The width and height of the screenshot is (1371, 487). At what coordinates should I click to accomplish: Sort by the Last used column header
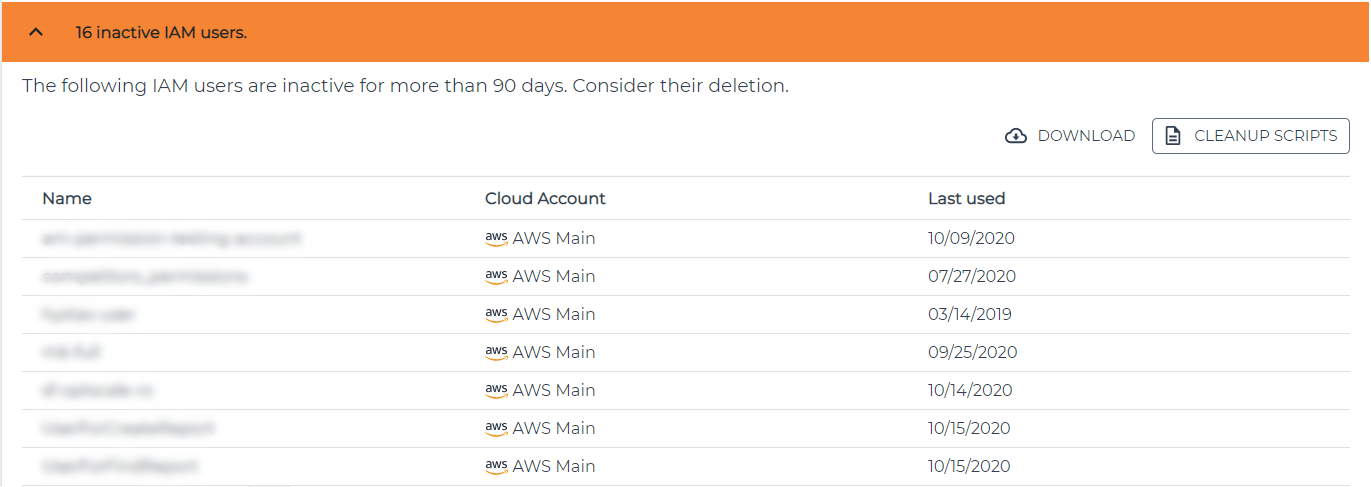pyautogui.click(x=966, y=198)
